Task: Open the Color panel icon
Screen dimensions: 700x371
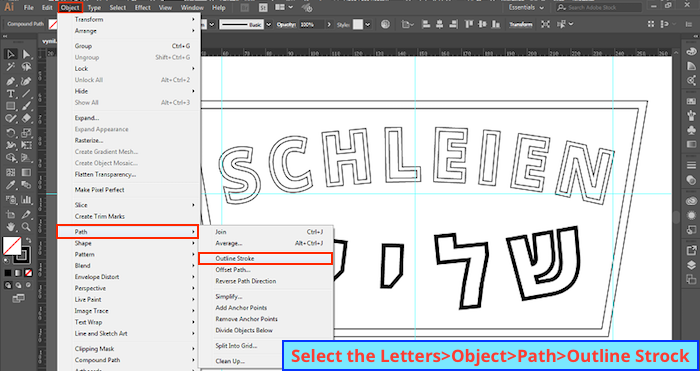Action: coord(692,51)
